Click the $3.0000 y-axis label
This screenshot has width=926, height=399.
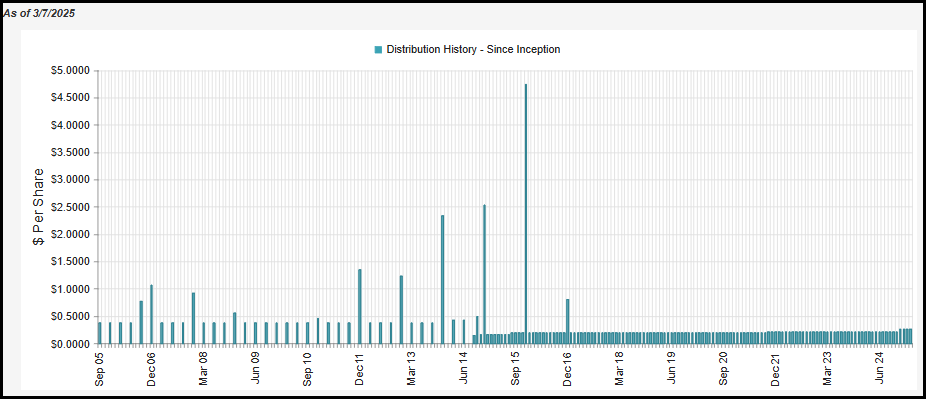[x=71, y=180]
